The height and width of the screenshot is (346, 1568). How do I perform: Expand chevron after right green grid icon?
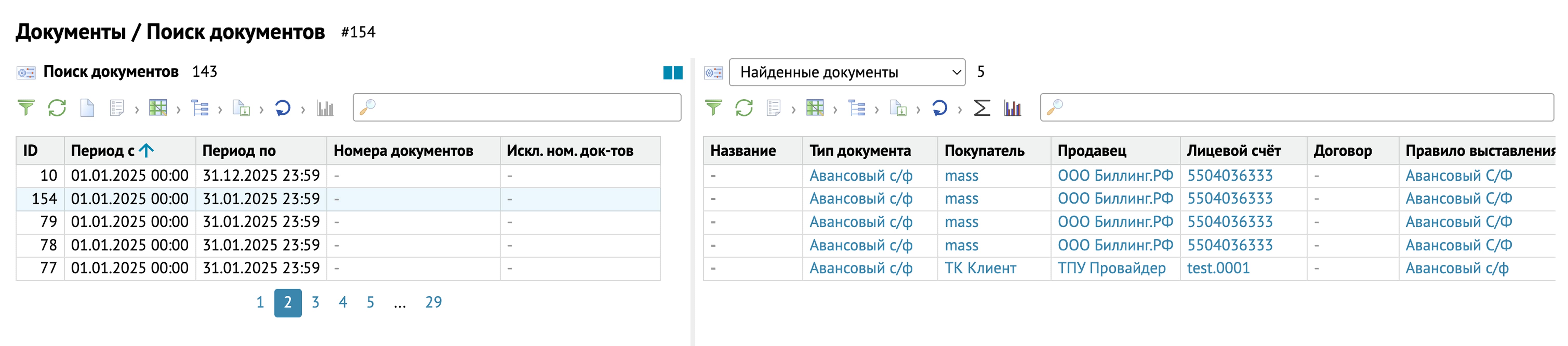(835, 110)
